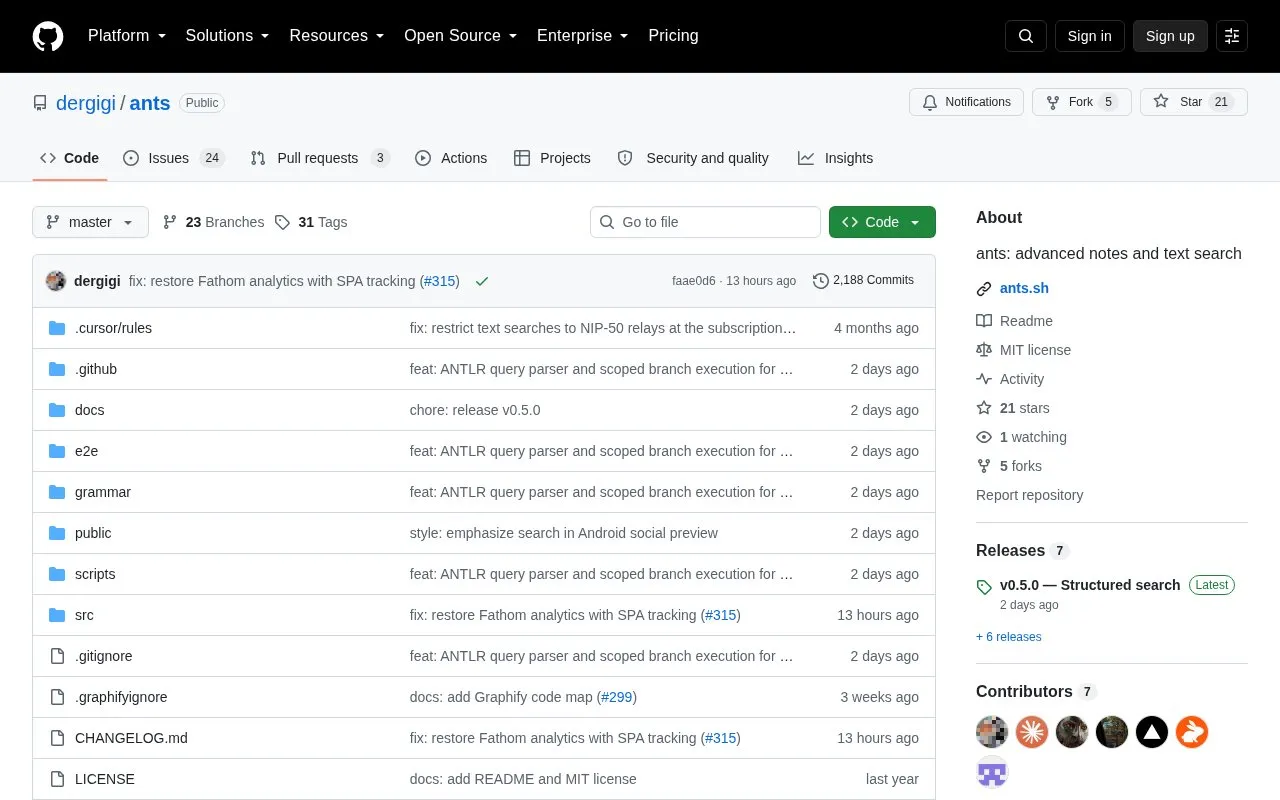The width and height of the screenshot is (1280, 800).
Task: Switch to the Actions tab
Action: point(451,158)
